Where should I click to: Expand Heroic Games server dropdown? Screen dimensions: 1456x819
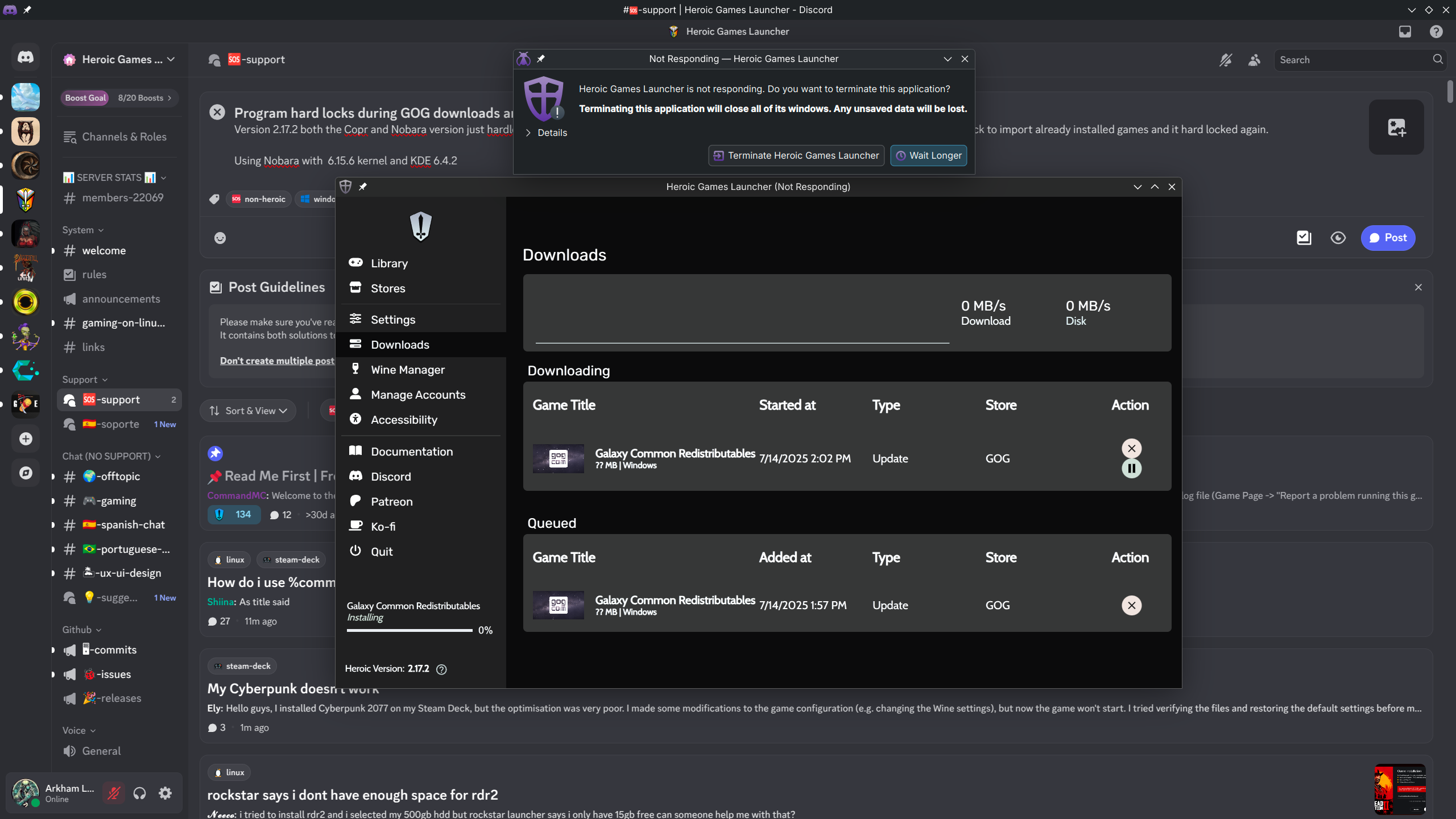pos(171,59)
